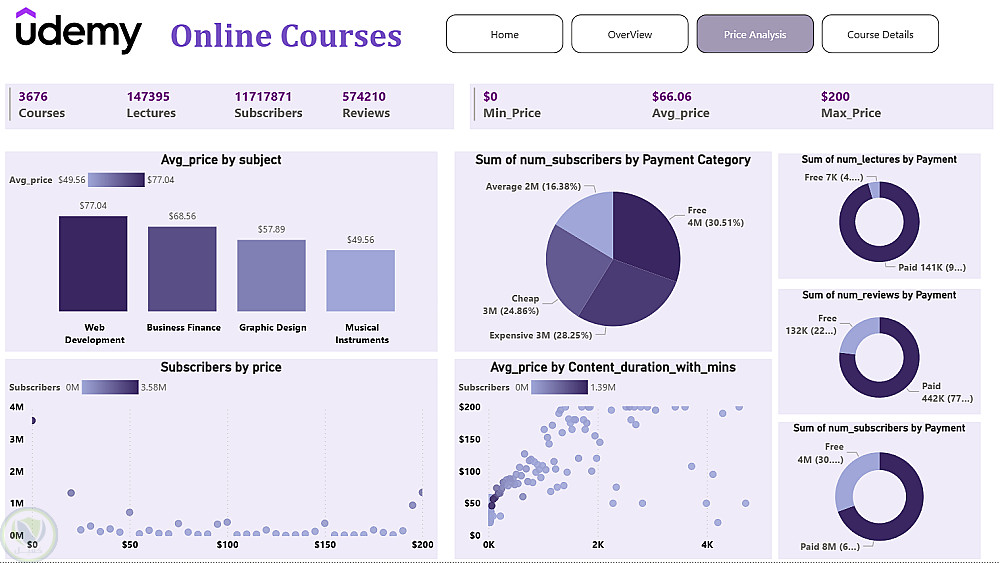
Task: Click the Free 4M (30.51%) pie label
Action: (715, 216)
